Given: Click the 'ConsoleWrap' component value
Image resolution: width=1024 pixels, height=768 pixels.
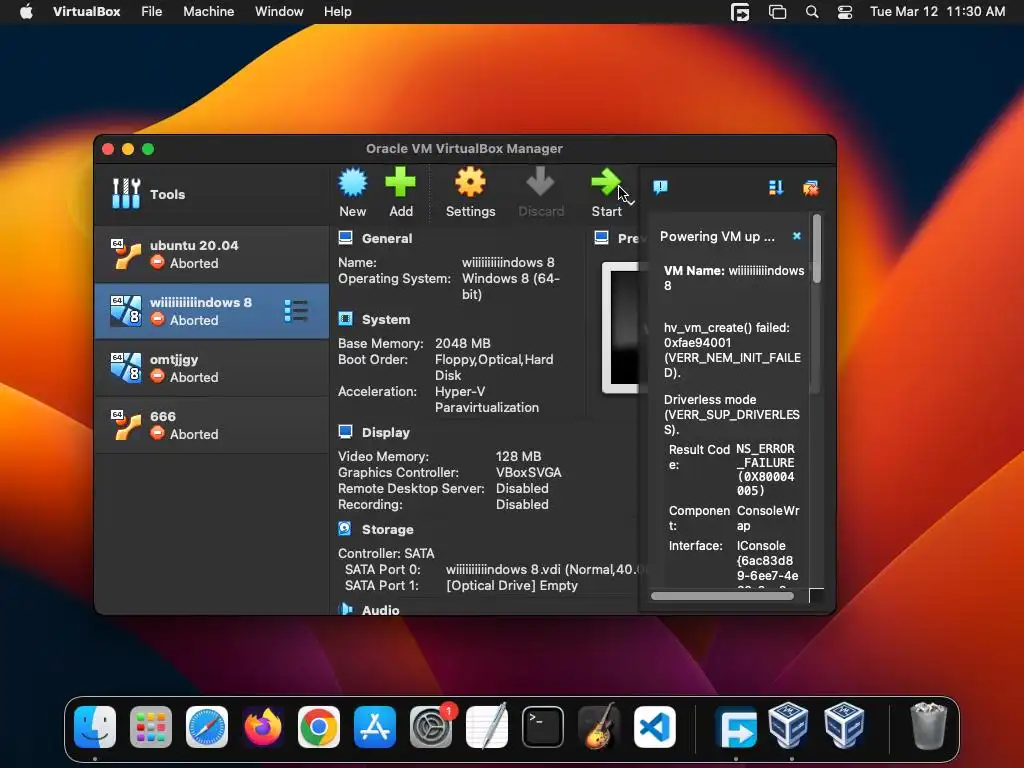Looking at the screenshot, I should [768, 518].
